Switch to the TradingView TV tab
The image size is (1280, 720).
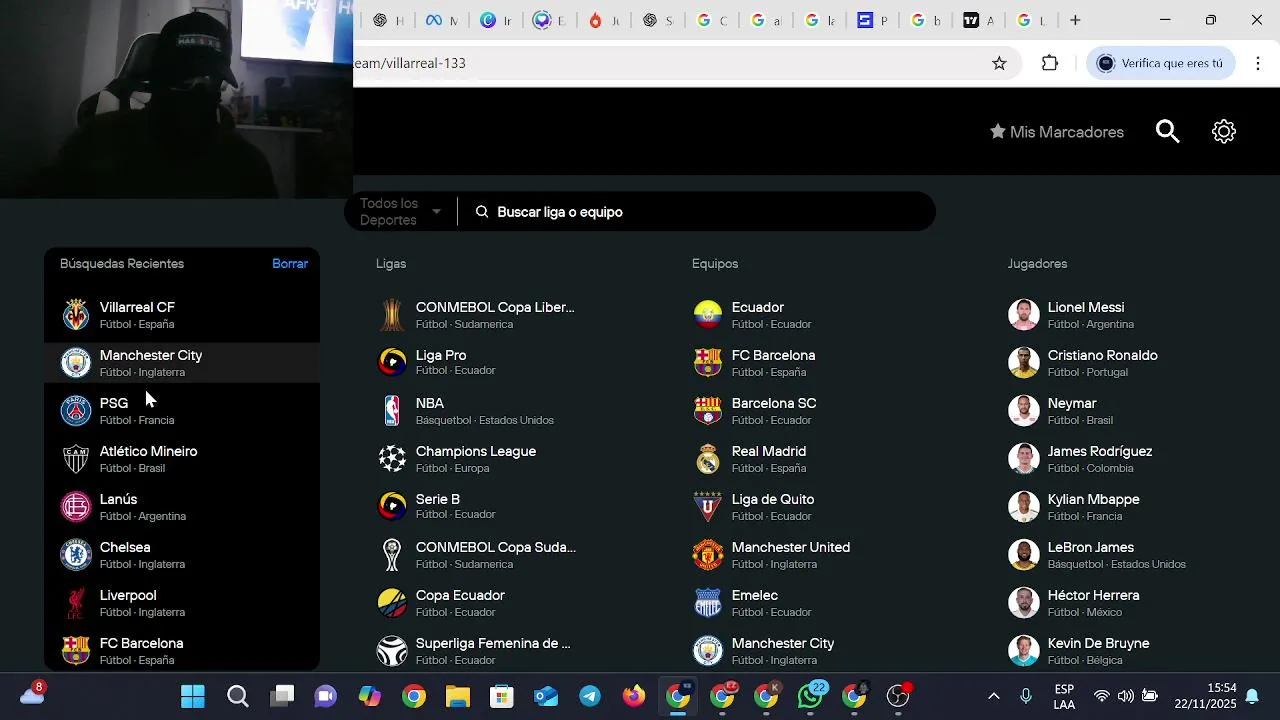click(979, 20)
